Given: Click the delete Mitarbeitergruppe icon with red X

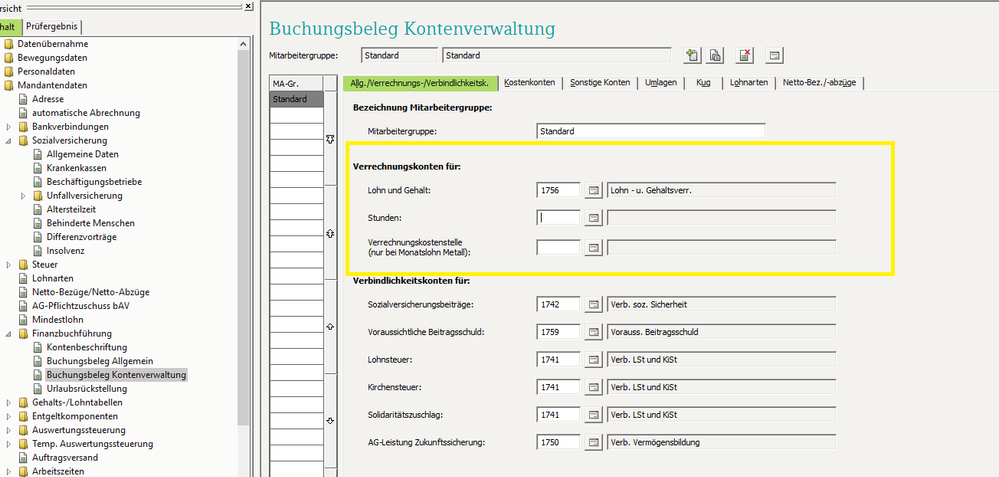Looking at the screenshot, I should (x=745, y=55).
